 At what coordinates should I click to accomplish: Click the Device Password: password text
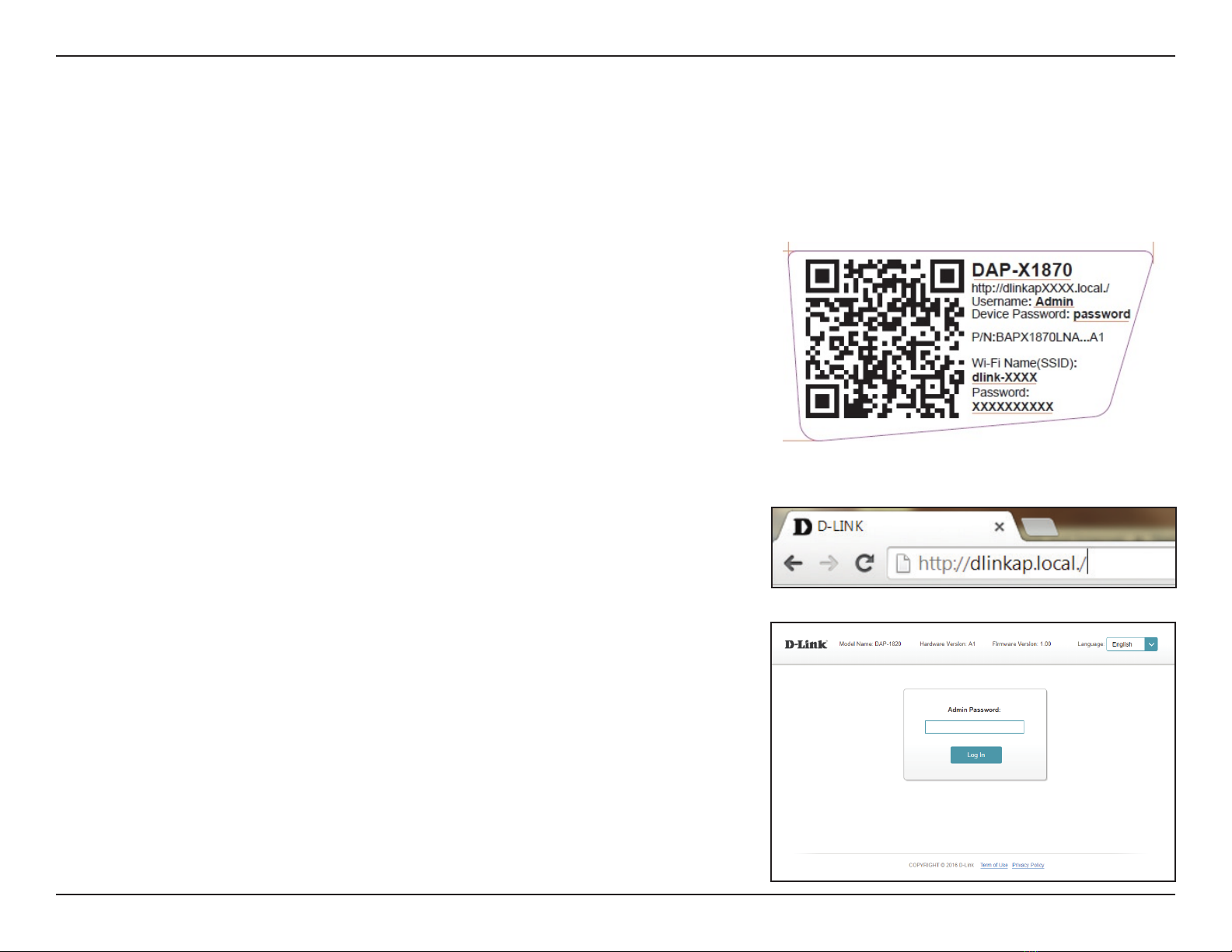[x=1051, y=315]
